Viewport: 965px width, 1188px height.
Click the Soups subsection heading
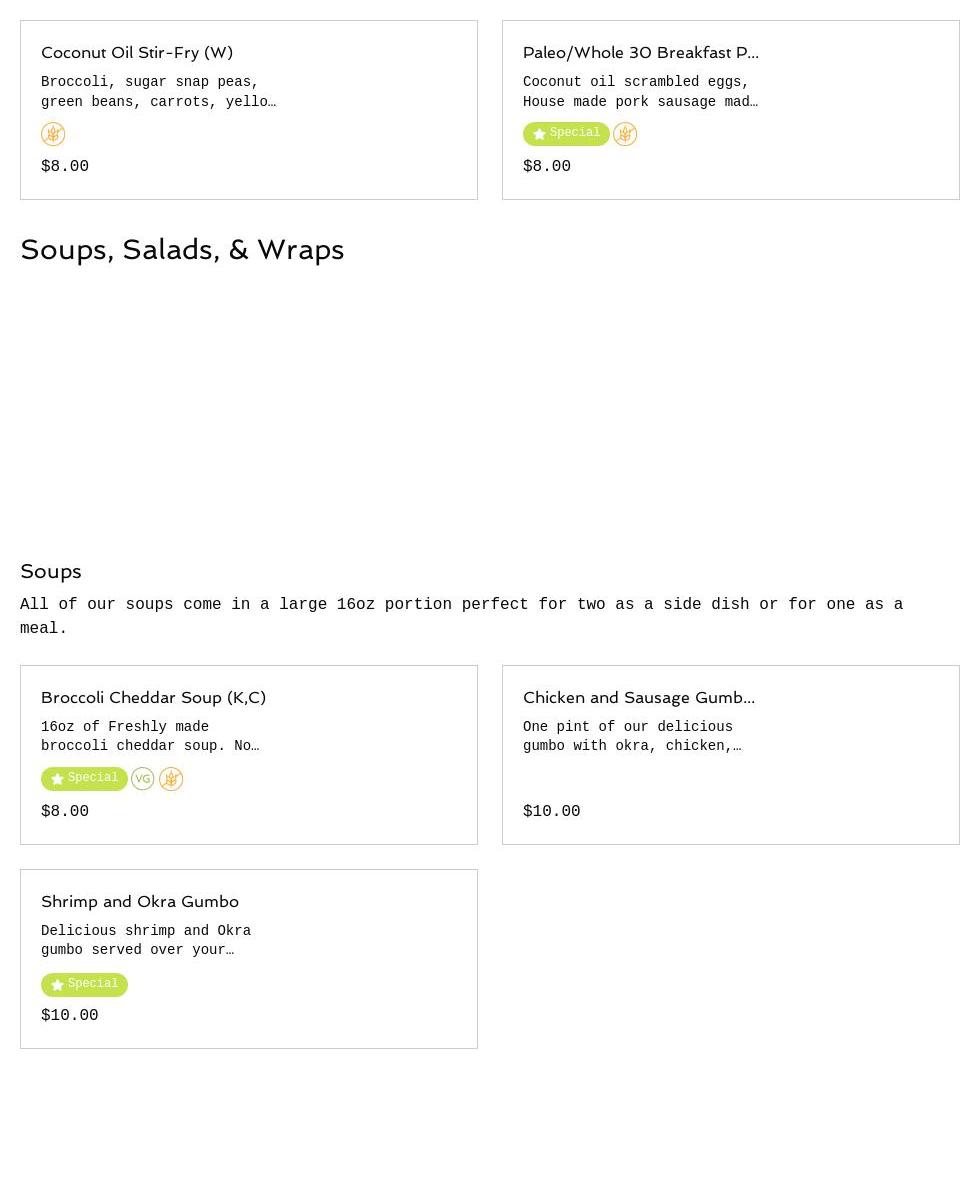(x=51, y=571)
